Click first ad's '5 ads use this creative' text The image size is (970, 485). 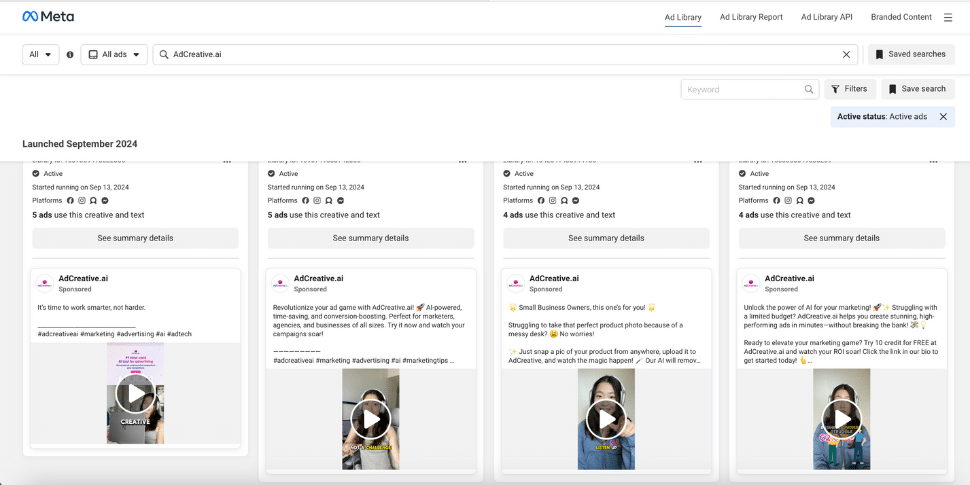pyautogui.click(x=88, y=215)
